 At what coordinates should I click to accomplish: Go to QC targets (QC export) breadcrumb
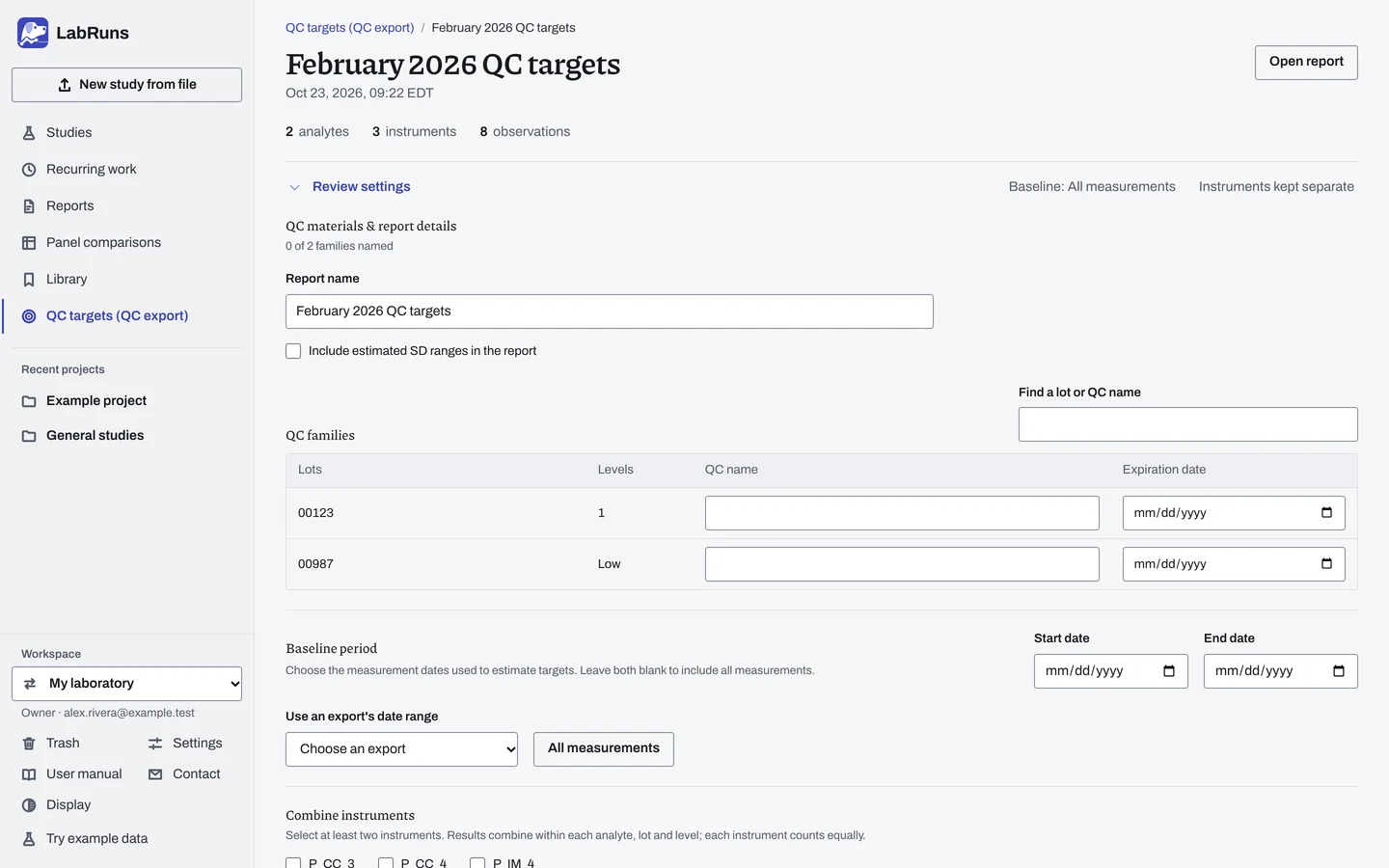[x=349, y=28]
